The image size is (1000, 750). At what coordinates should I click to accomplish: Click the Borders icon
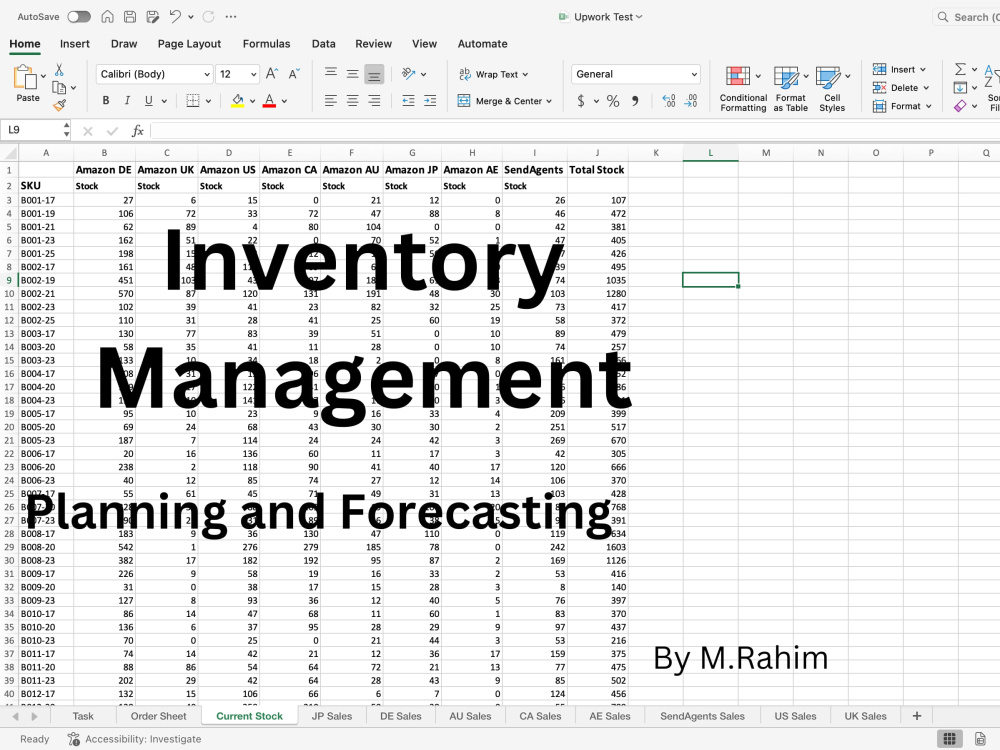pos(193,101)
